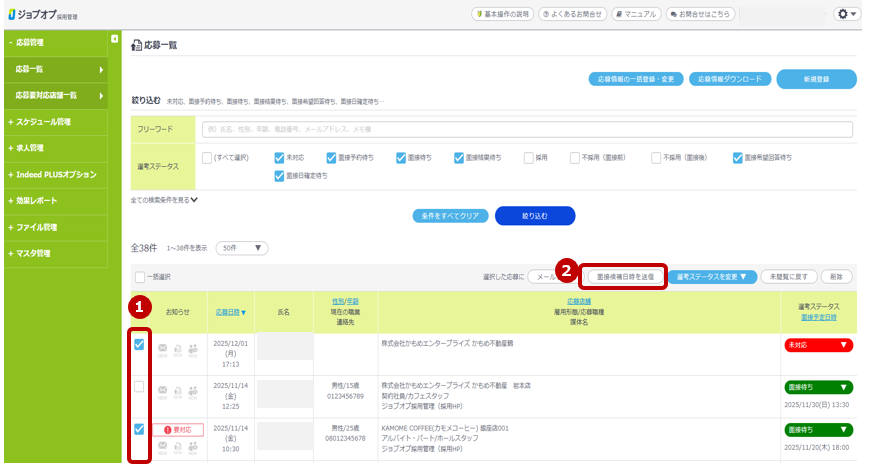Viewport: 872px width, 468px height.
Task: Click the mail icon in second applicant row
Action: [x=162, y=389]
